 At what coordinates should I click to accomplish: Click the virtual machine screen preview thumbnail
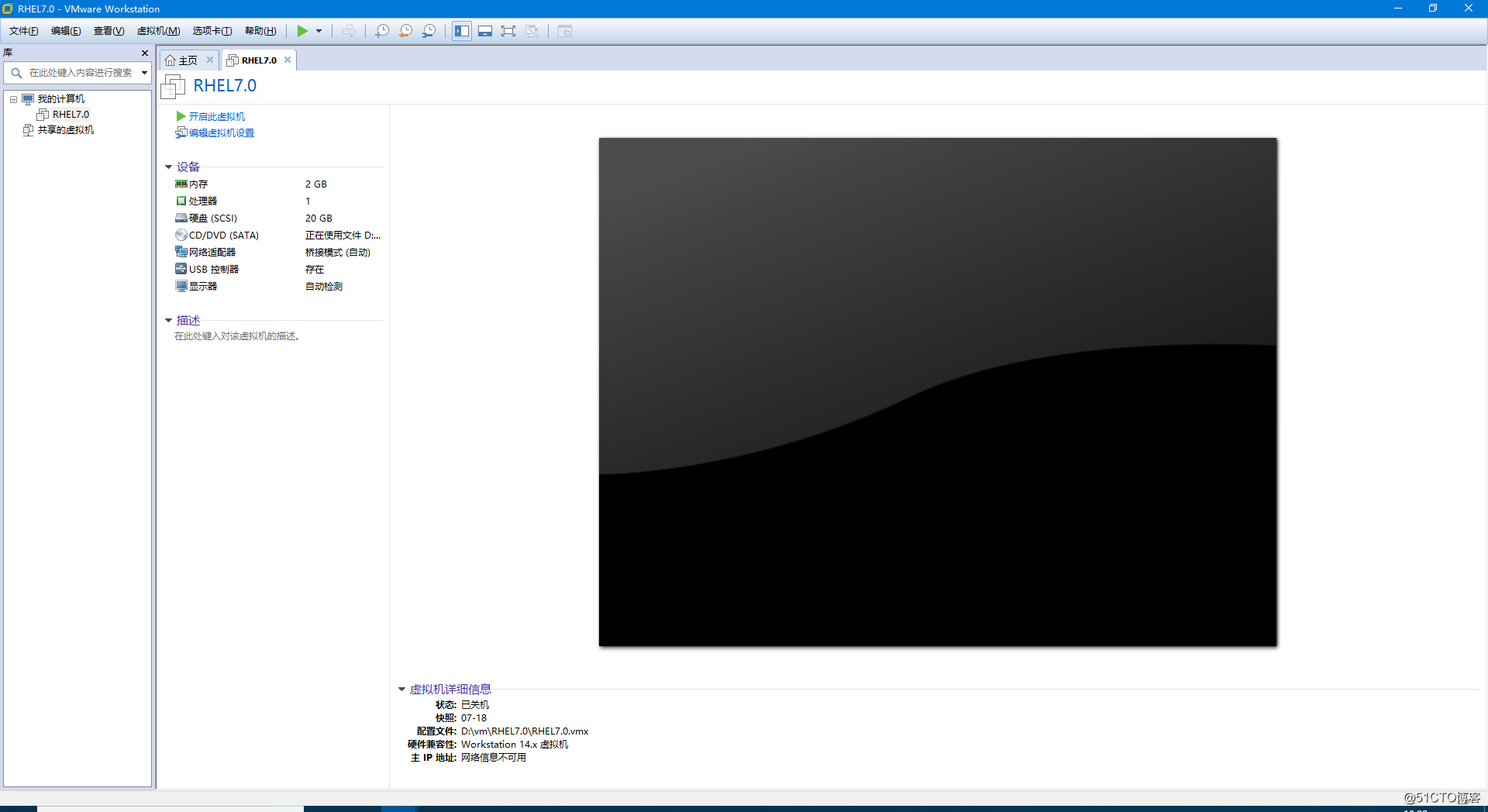point(938,392)
